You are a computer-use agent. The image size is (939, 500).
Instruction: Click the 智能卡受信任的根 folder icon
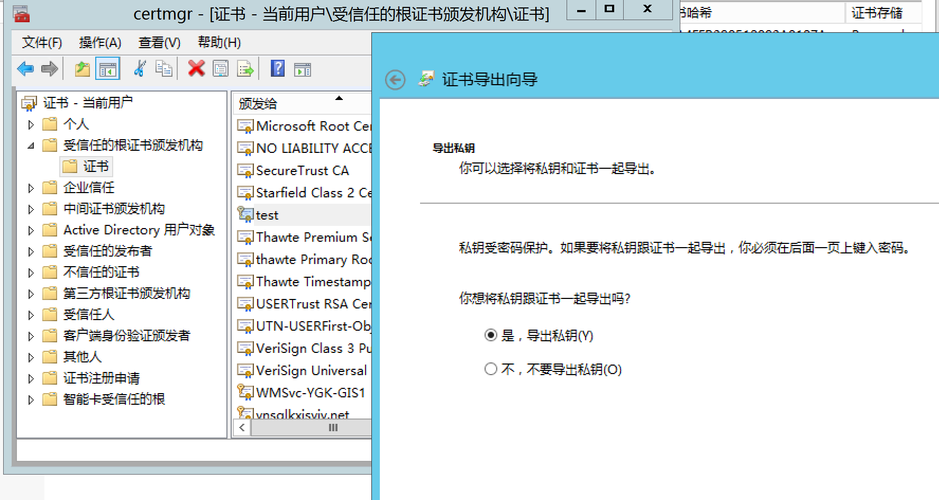[50, 399]
